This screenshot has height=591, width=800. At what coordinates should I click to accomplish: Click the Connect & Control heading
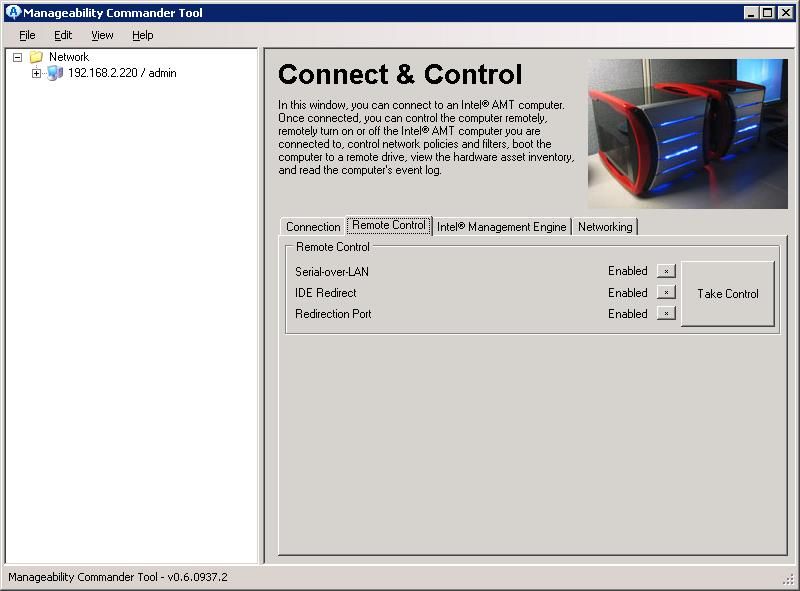click(x=400, y=75)
